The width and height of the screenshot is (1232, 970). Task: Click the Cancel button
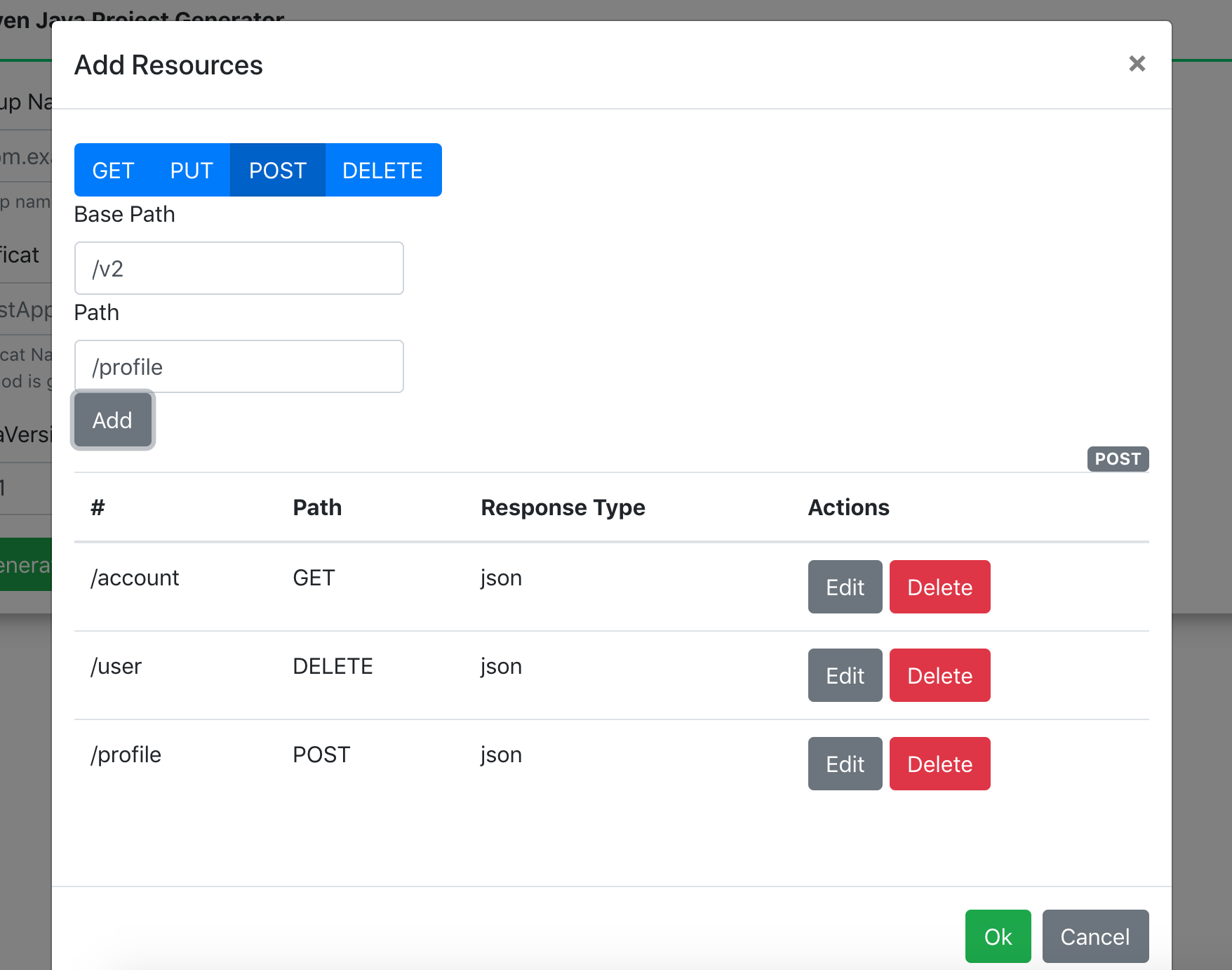coord(1095,936)
